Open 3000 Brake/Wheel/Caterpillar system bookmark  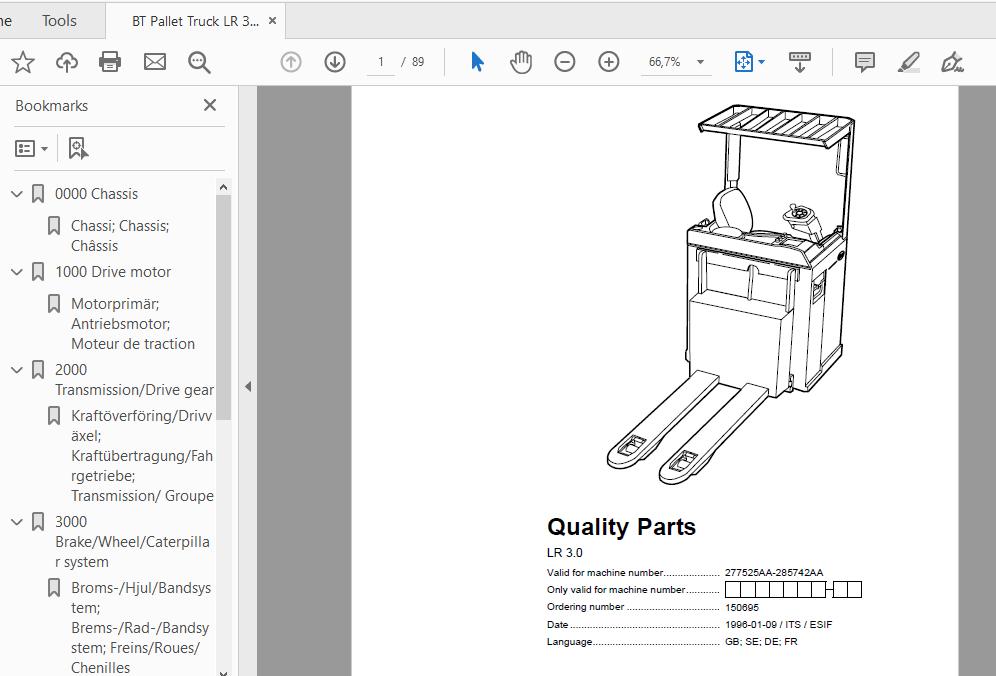[x=132, y=541]
